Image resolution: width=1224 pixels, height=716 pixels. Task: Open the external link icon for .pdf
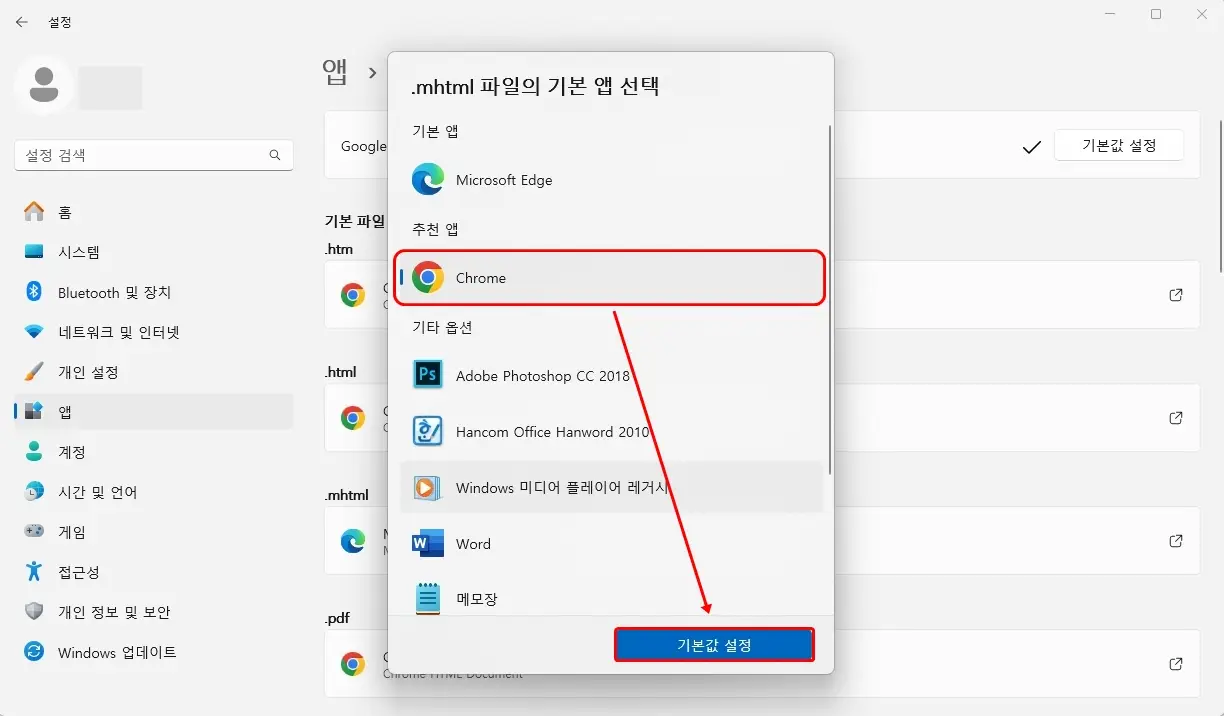click(1176, 664)
